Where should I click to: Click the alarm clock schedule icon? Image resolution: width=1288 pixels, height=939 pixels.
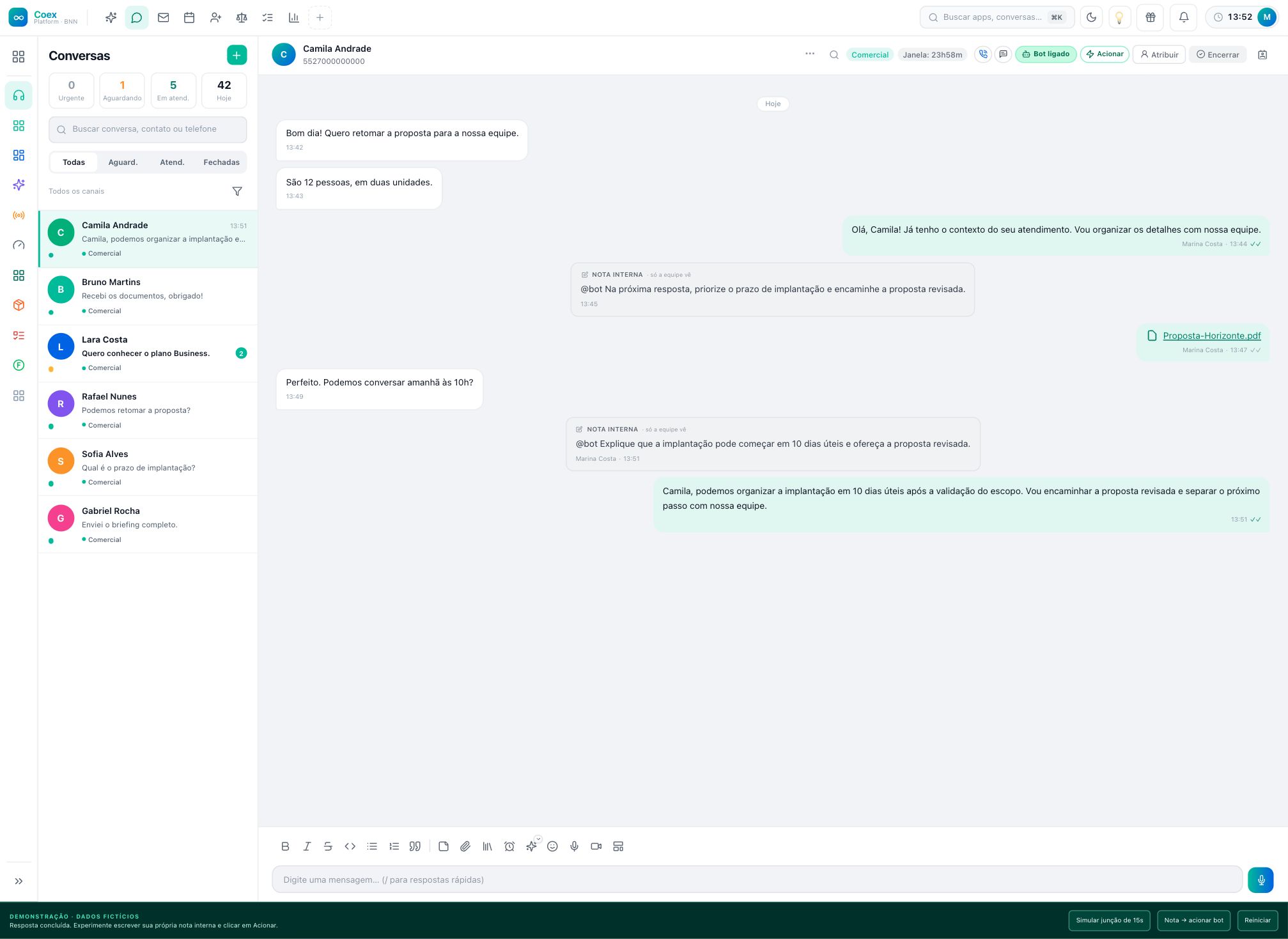[509, 846]
